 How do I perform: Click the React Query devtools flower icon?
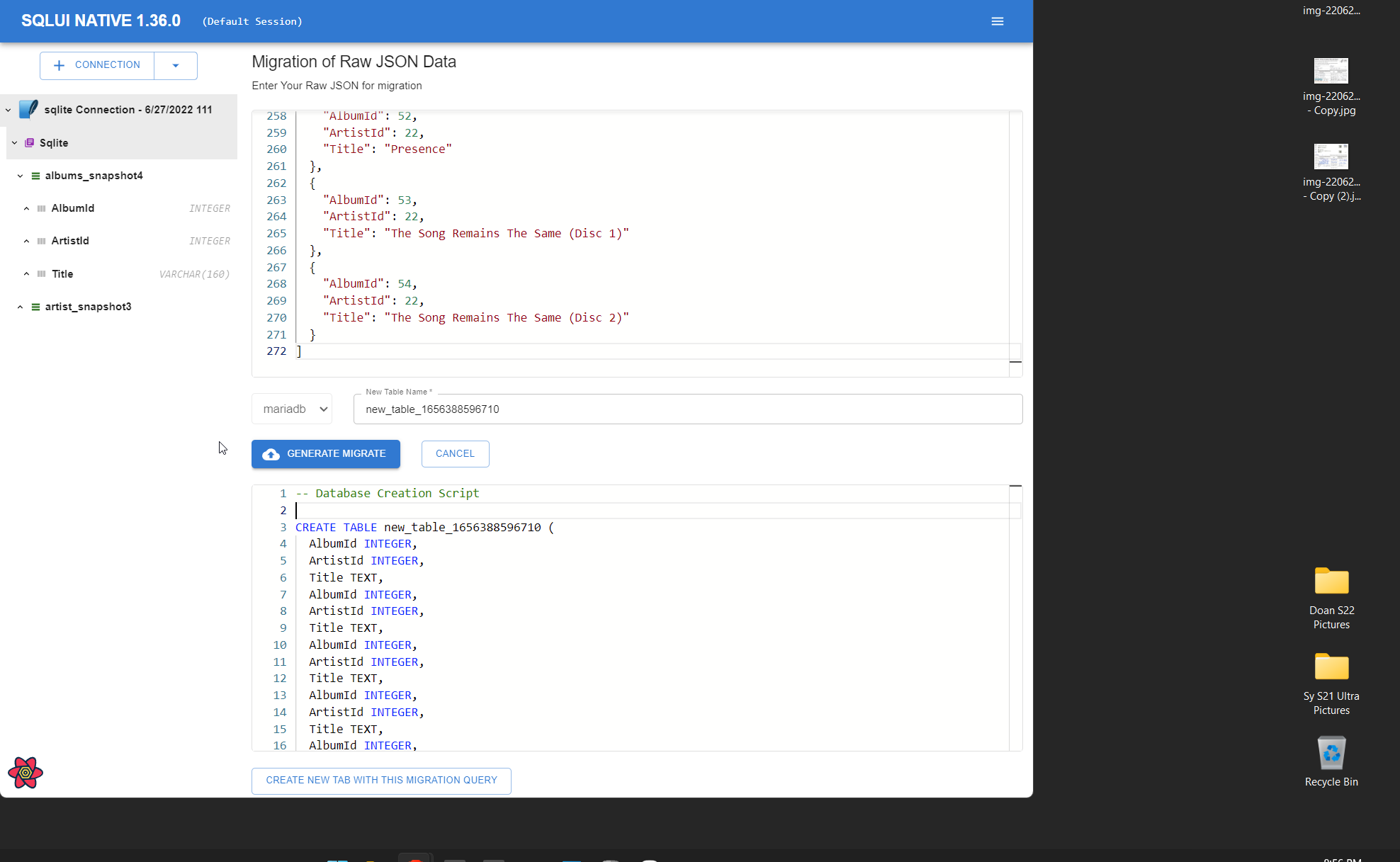pyautogui.click(x=26, y=772)
